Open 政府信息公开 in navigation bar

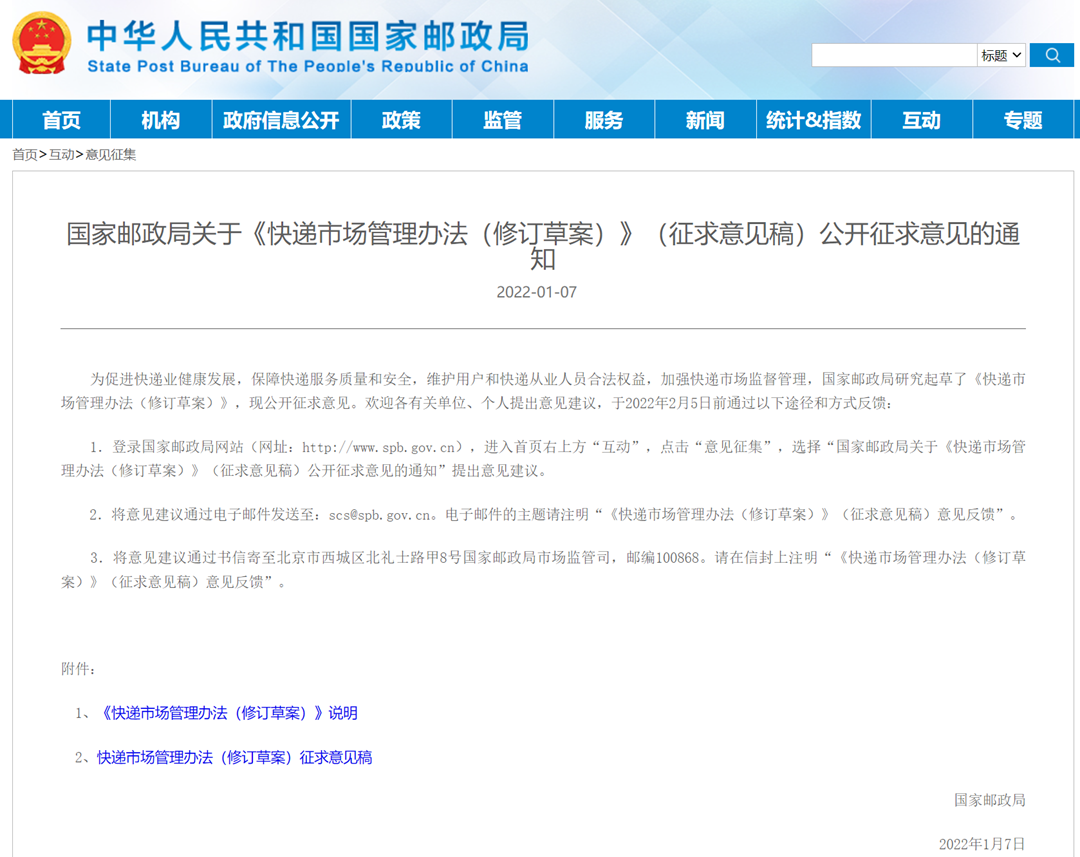(281, 120)
